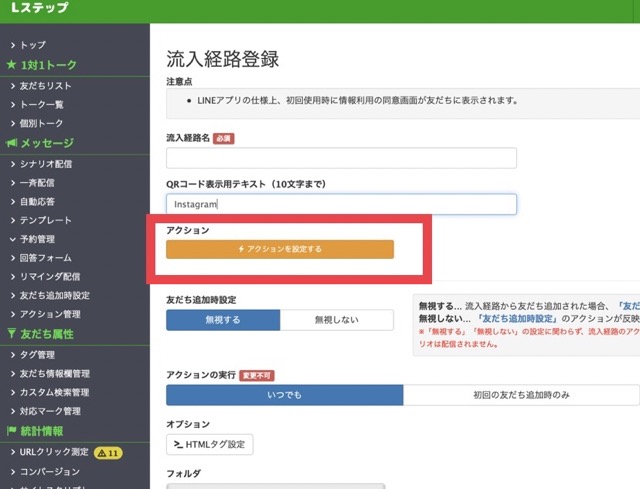The width and height of the screenshot is (640, 489).
Task: Open the HTMLタグ設定 option button
Action: (x=209, y=444)
